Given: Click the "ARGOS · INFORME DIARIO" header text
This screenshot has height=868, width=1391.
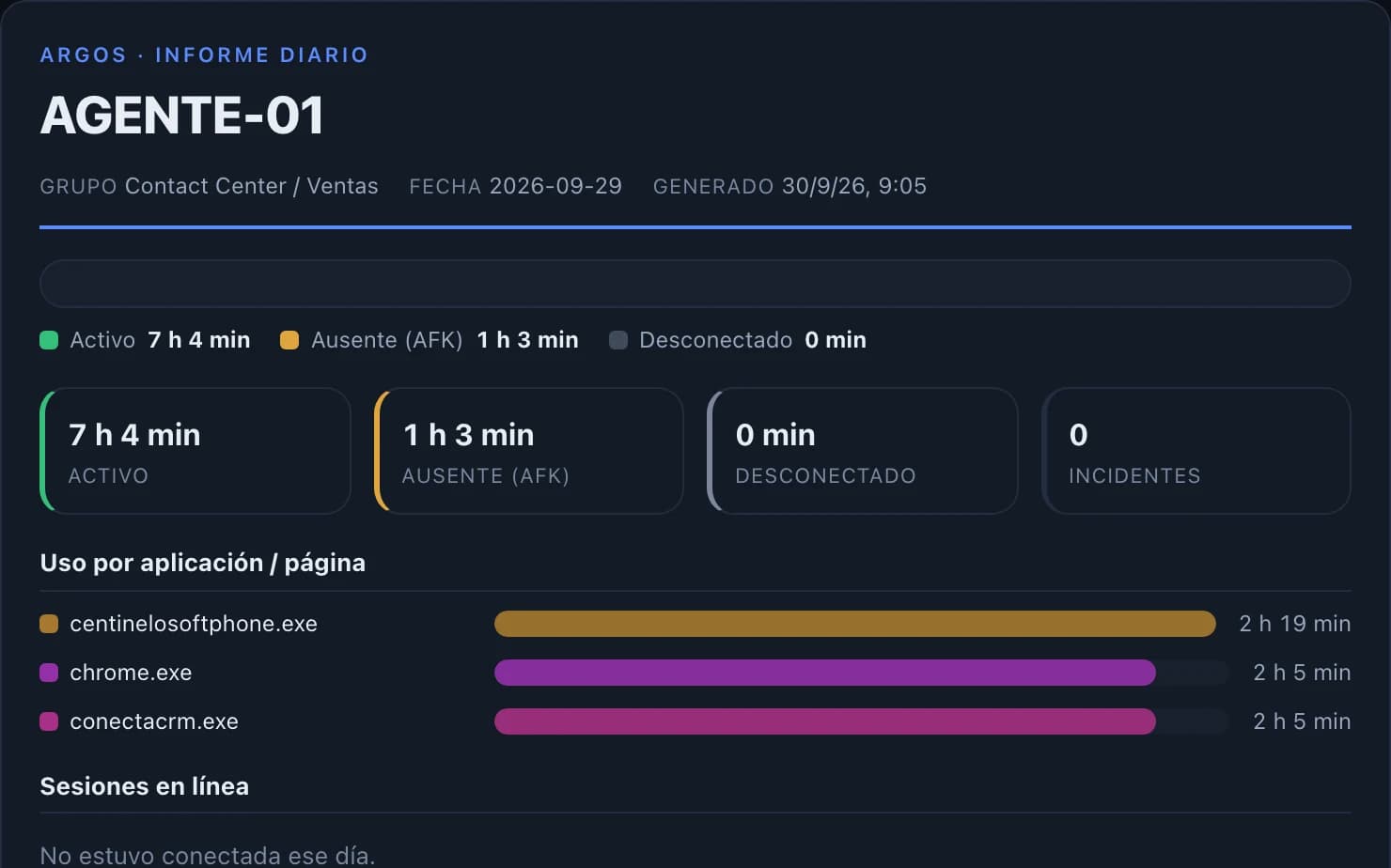Looking at the screenshot, I should (x=204, y=54).
